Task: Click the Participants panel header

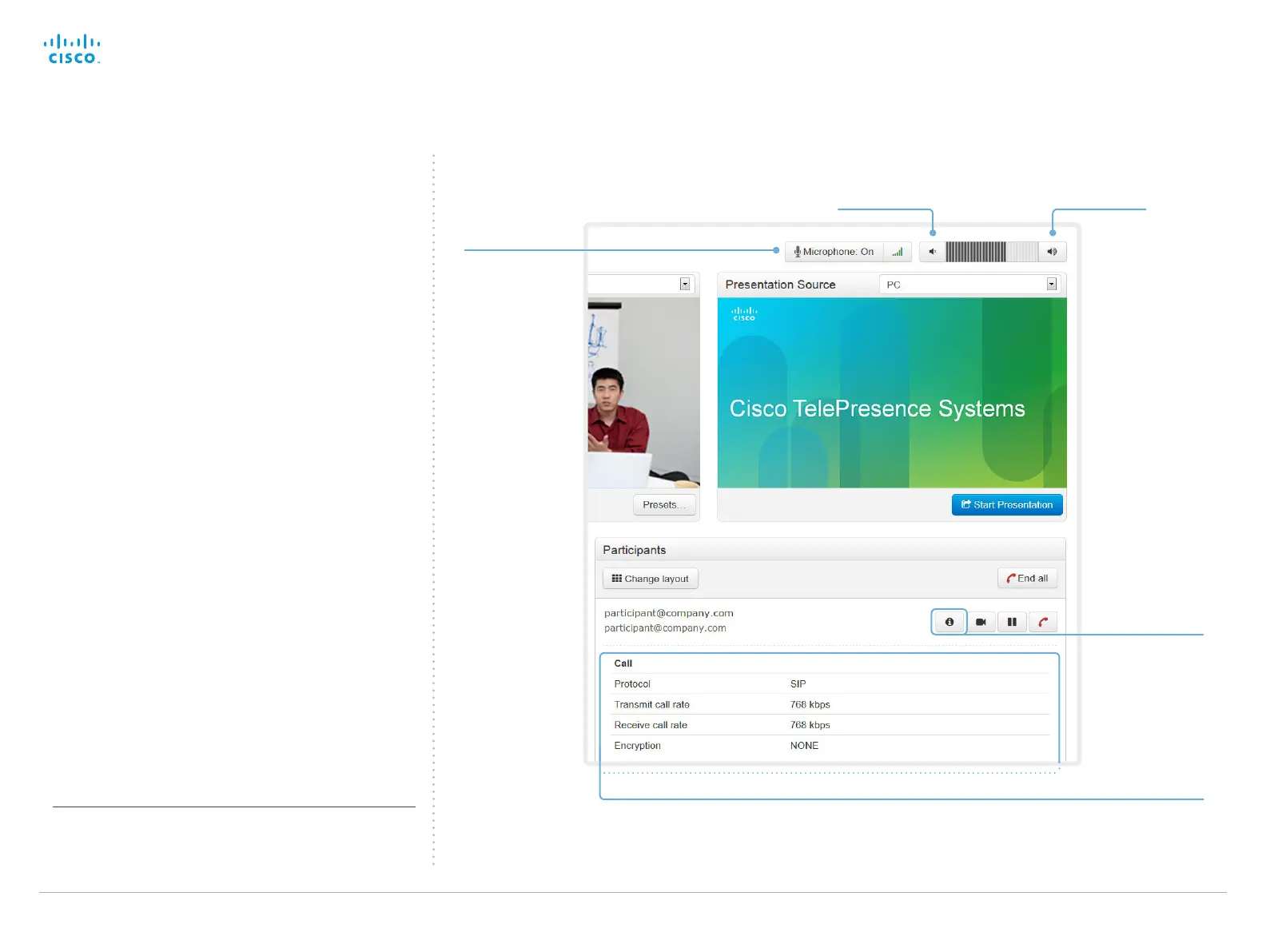Action: click(x=830, y=550)
